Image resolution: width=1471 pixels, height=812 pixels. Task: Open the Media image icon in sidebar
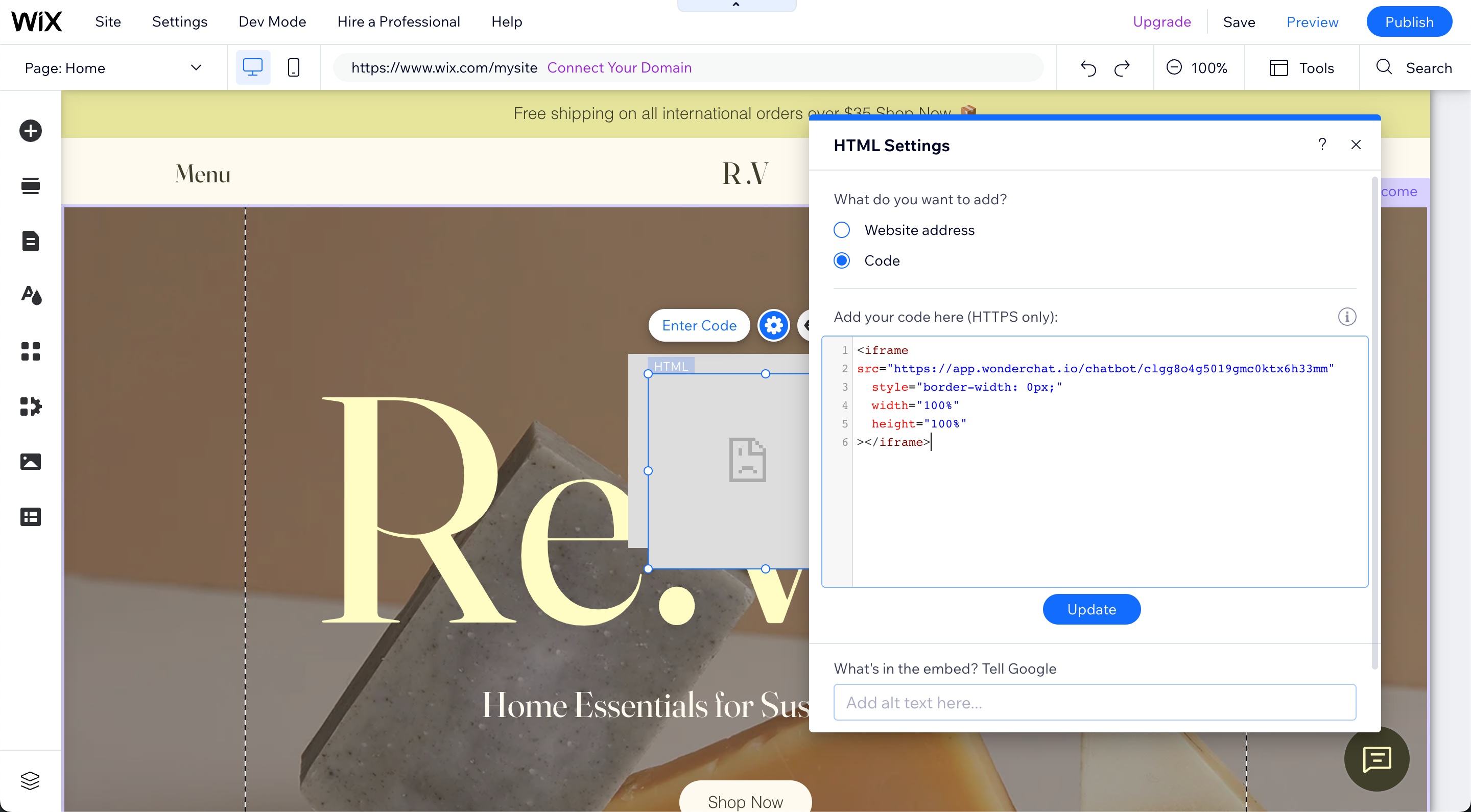point(30,461)
